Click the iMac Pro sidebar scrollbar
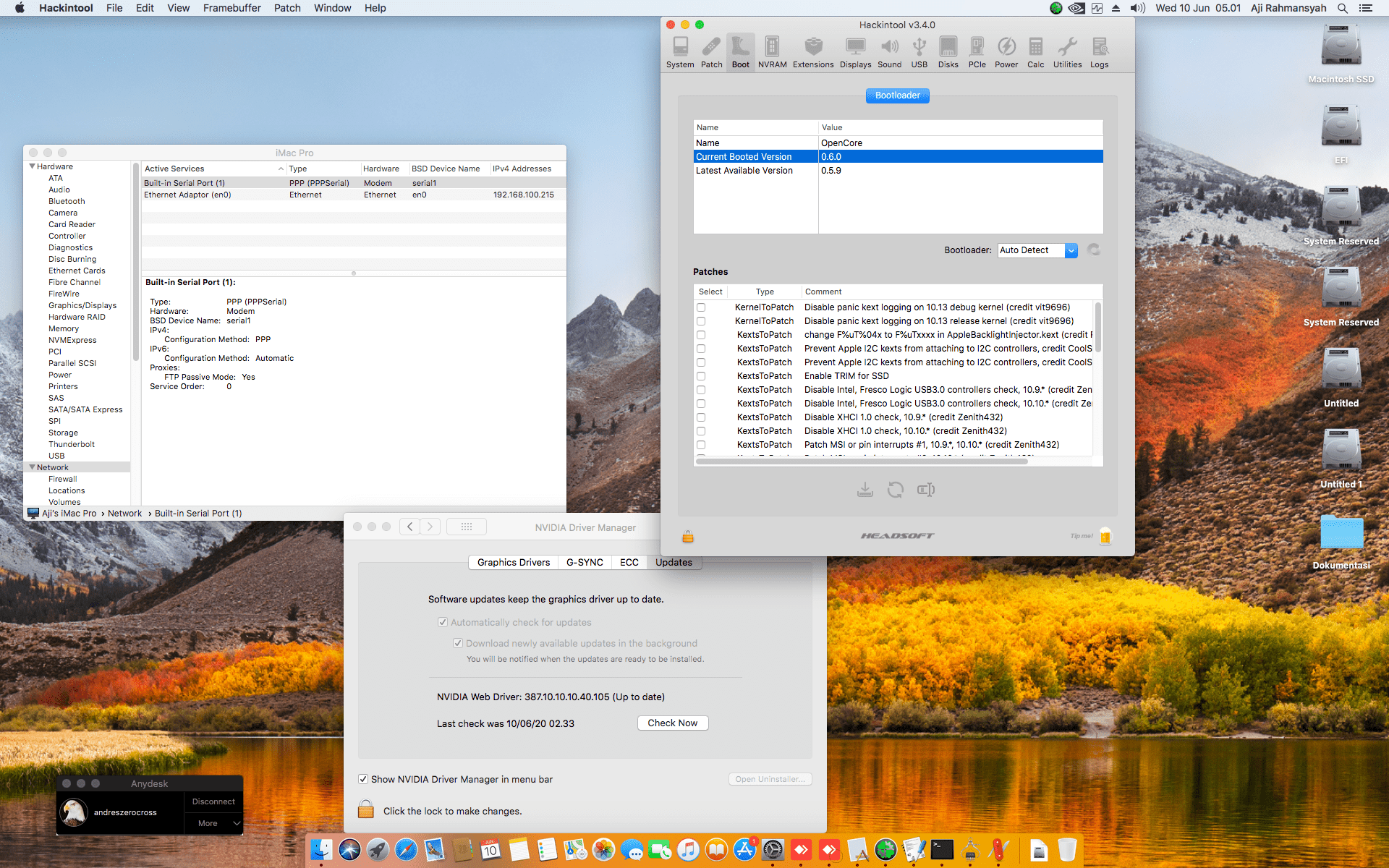Screen dimensions: 1389x868 (135, 262)
